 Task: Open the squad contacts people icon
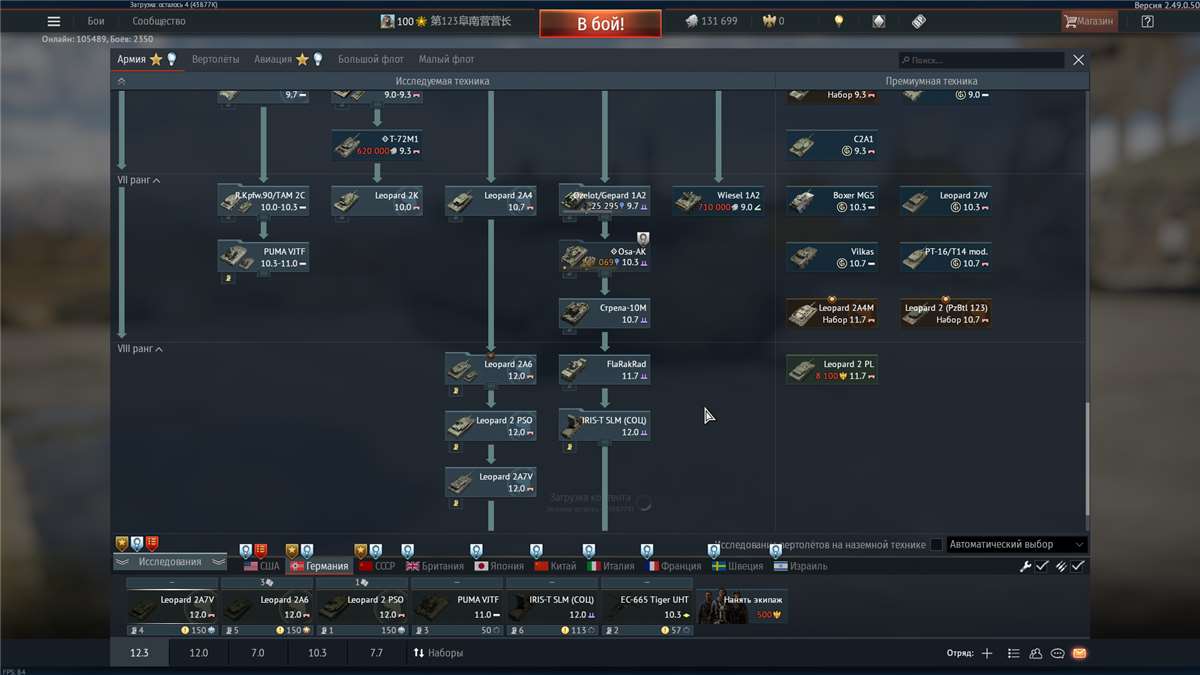point(1035,653)
